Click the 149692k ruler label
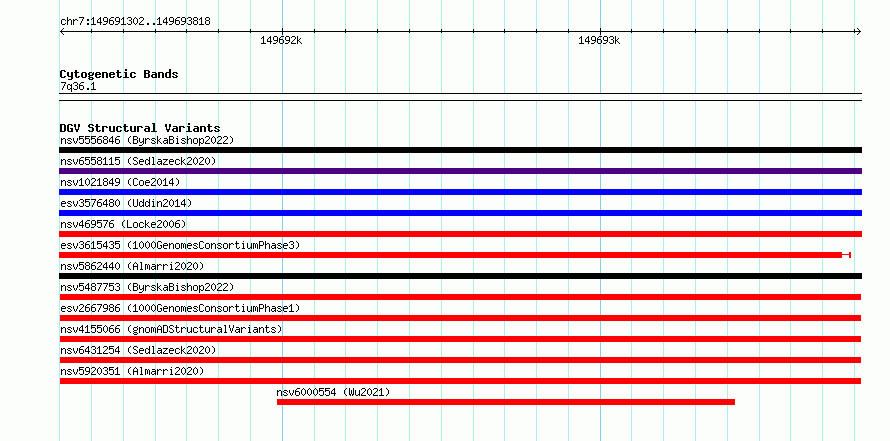The height and width of the screenshot is (441, 890). click(x=281, y=40)
